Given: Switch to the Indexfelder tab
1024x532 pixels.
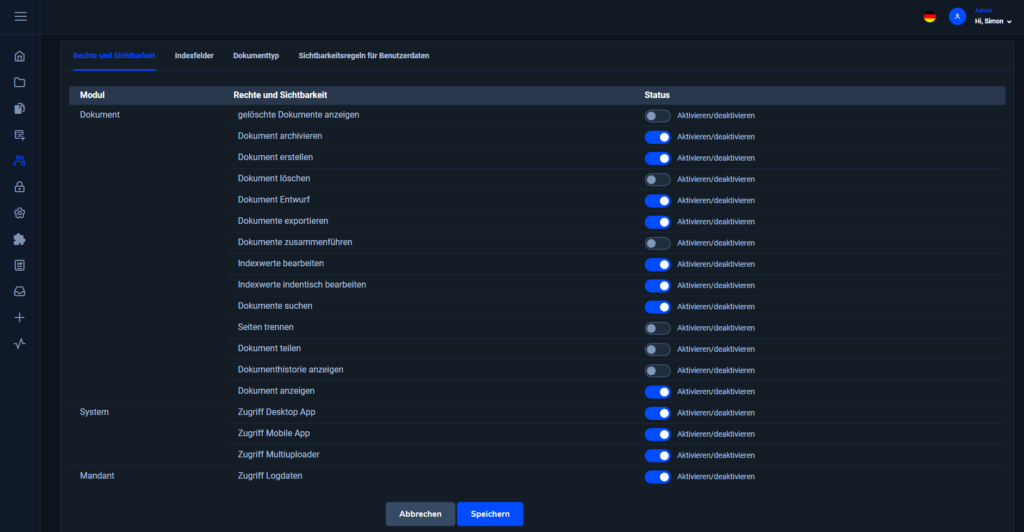Looking at the screenshot, I should 194,55.
